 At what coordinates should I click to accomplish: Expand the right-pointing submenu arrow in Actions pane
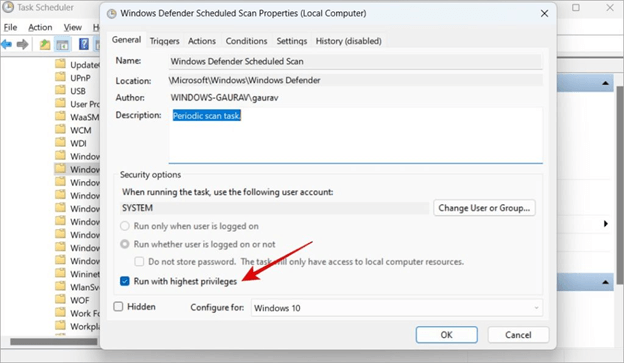click(x=606, y=224)
